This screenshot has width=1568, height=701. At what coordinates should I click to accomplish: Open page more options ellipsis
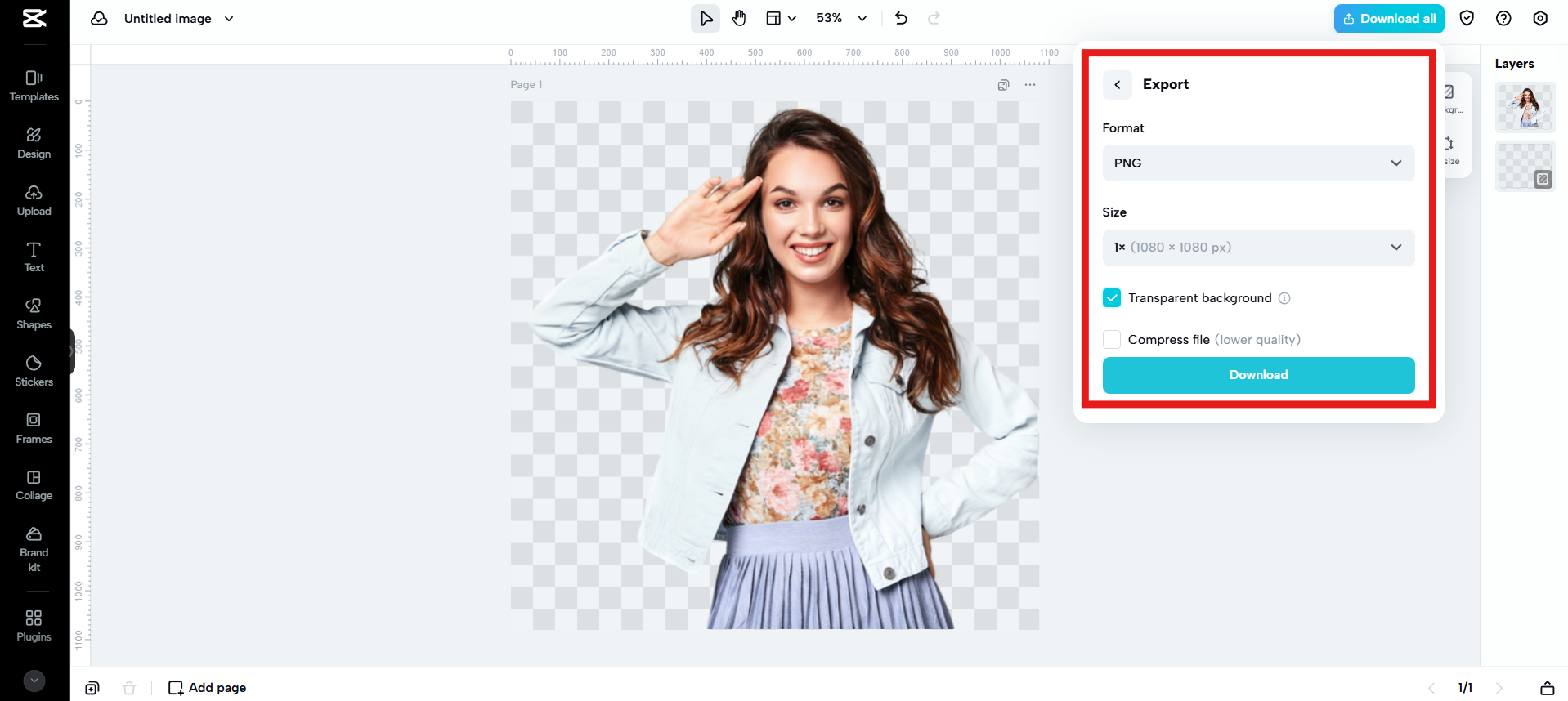[x=1030, y=85]
